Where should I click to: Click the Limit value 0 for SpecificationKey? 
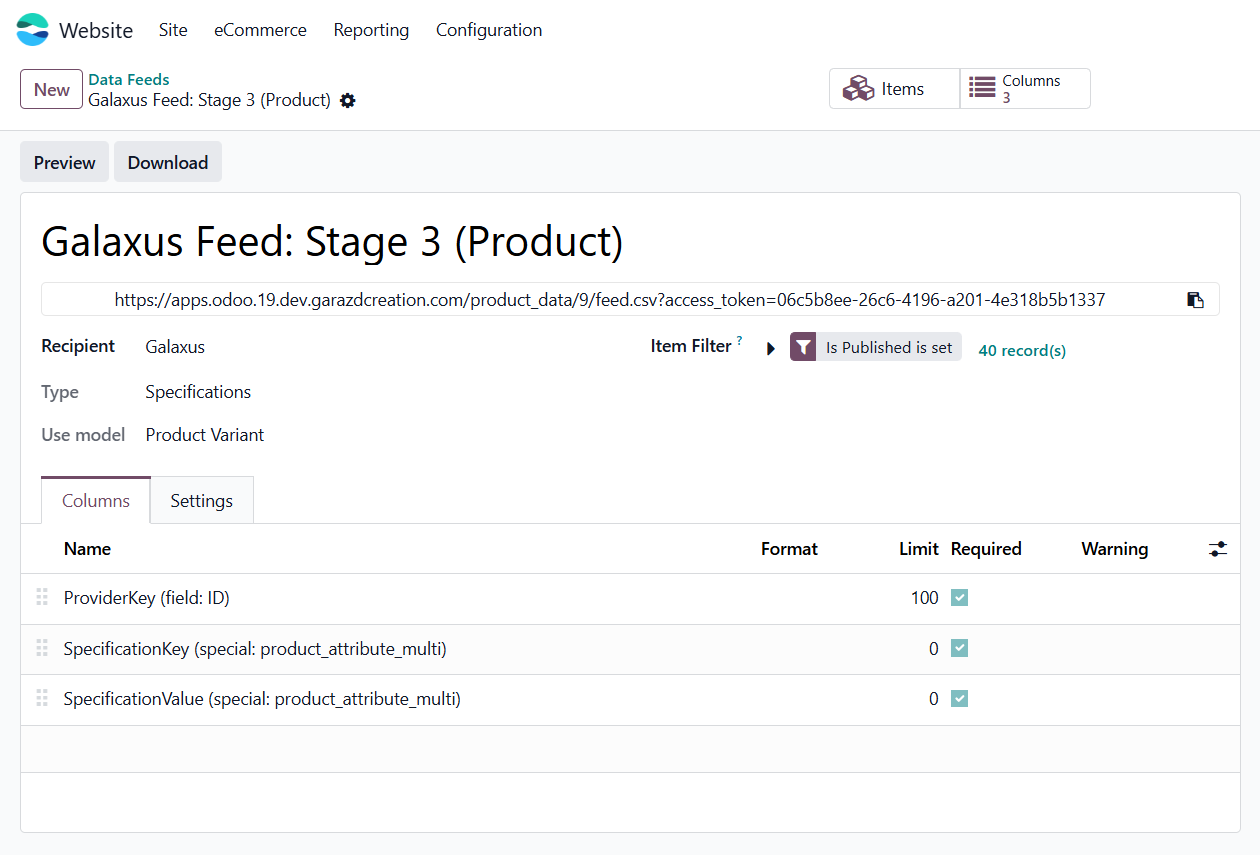point(934,649)
